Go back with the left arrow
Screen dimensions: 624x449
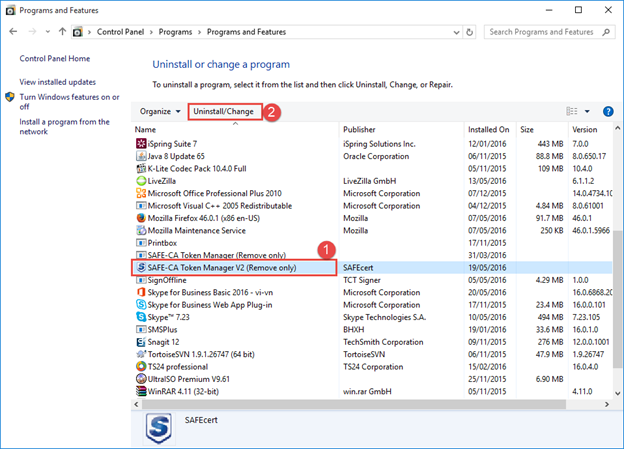tap(13, 31)
